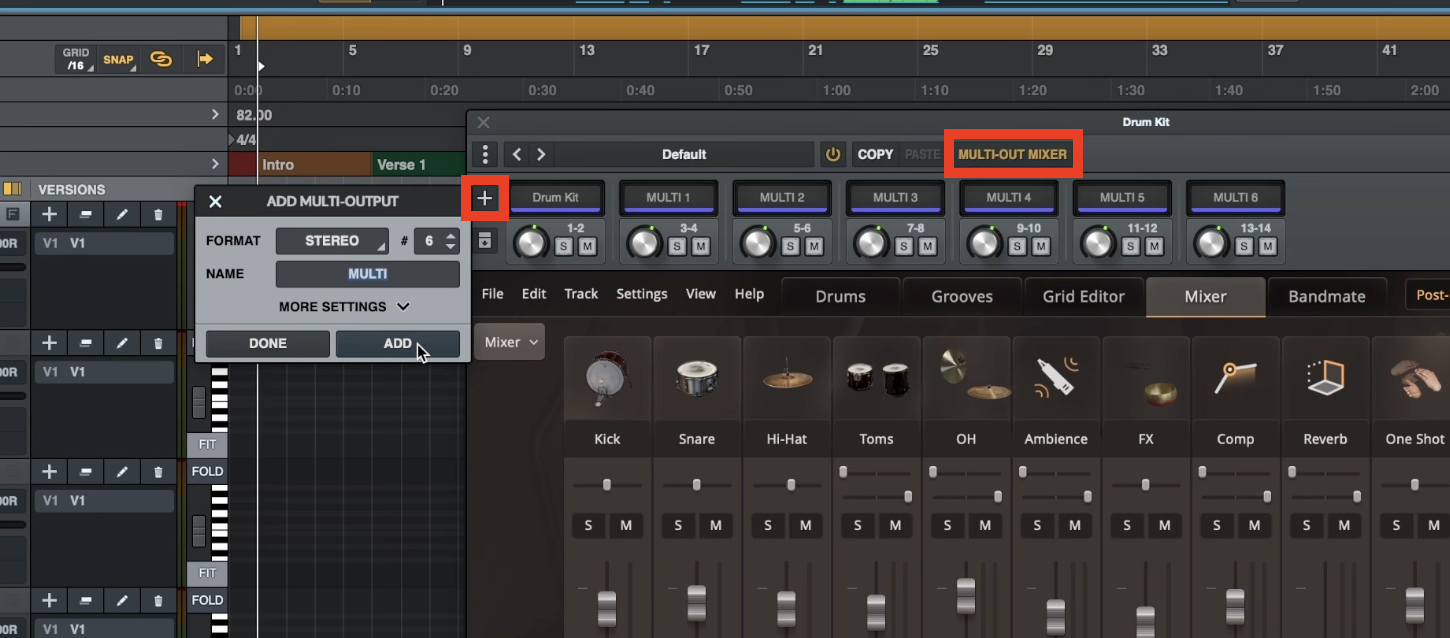Mute the MULTI 2 output (5-6)
This screenshot has height=638, width=1450.
click(815, 246)
